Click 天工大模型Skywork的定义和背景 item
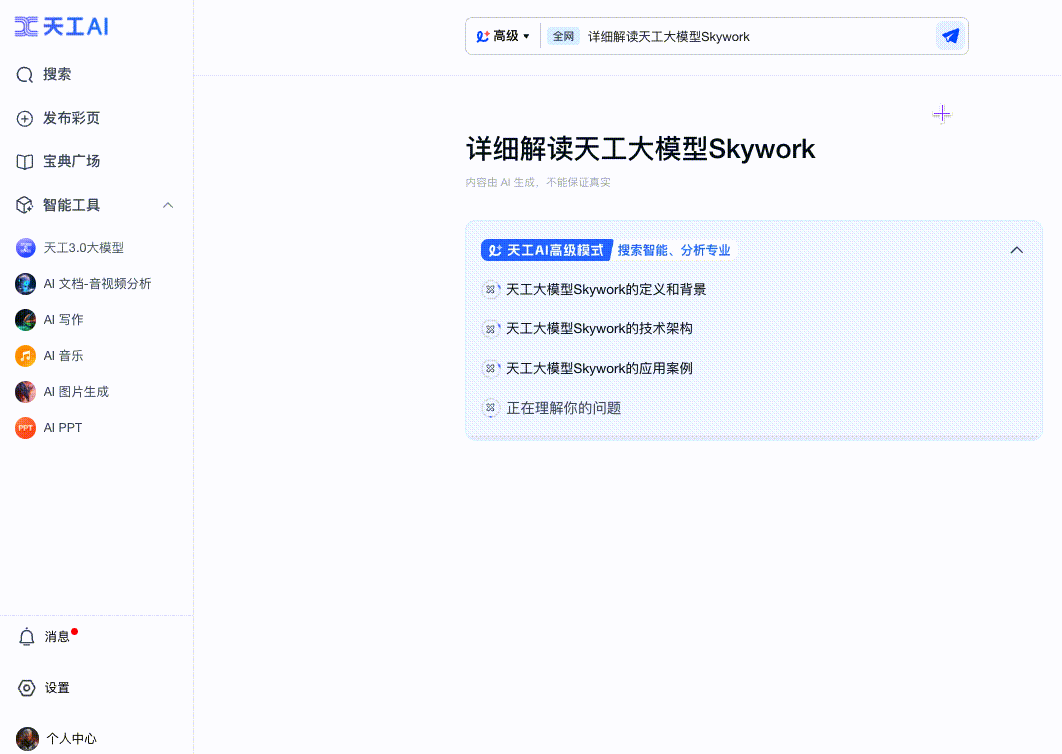Image resolution: width=1062 pixels, height=754 pixels. tap(606, 289)
